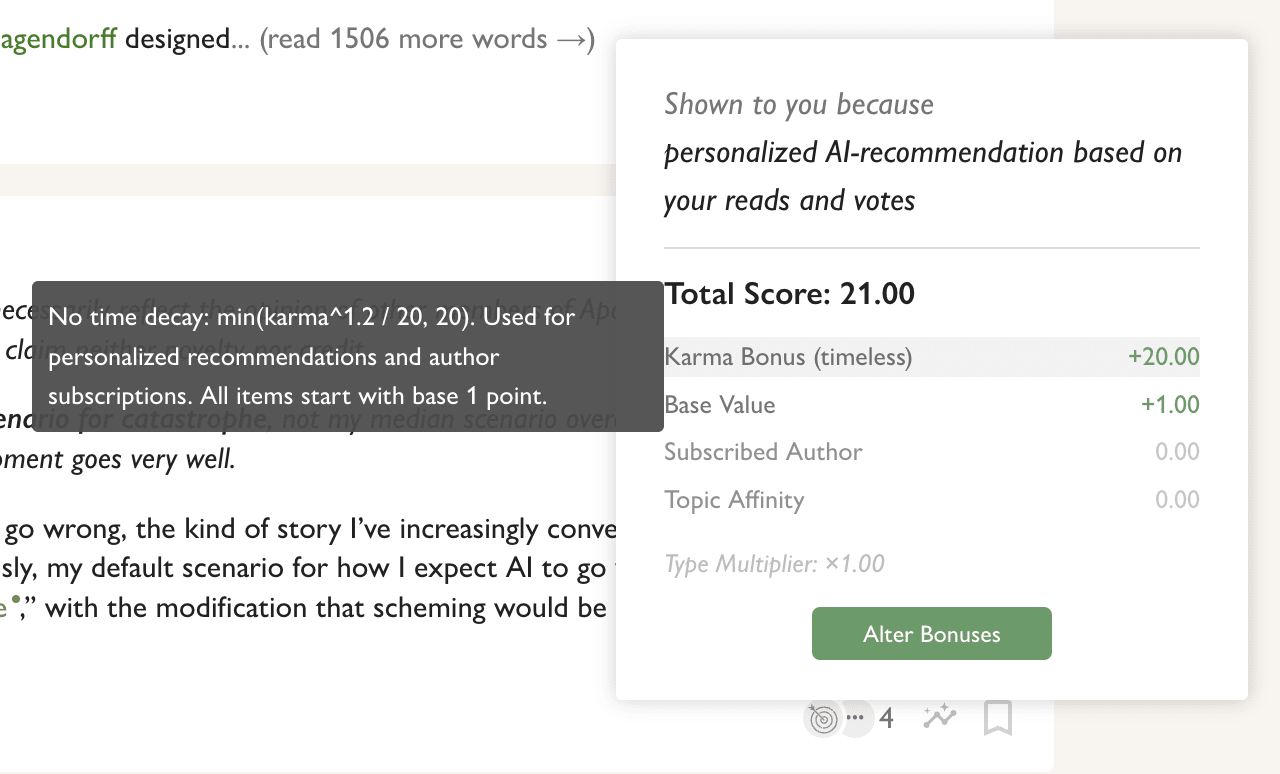Screen dimensions: 1280x774
Task: Click the target bullseye score icon
Action: point(822,718)
